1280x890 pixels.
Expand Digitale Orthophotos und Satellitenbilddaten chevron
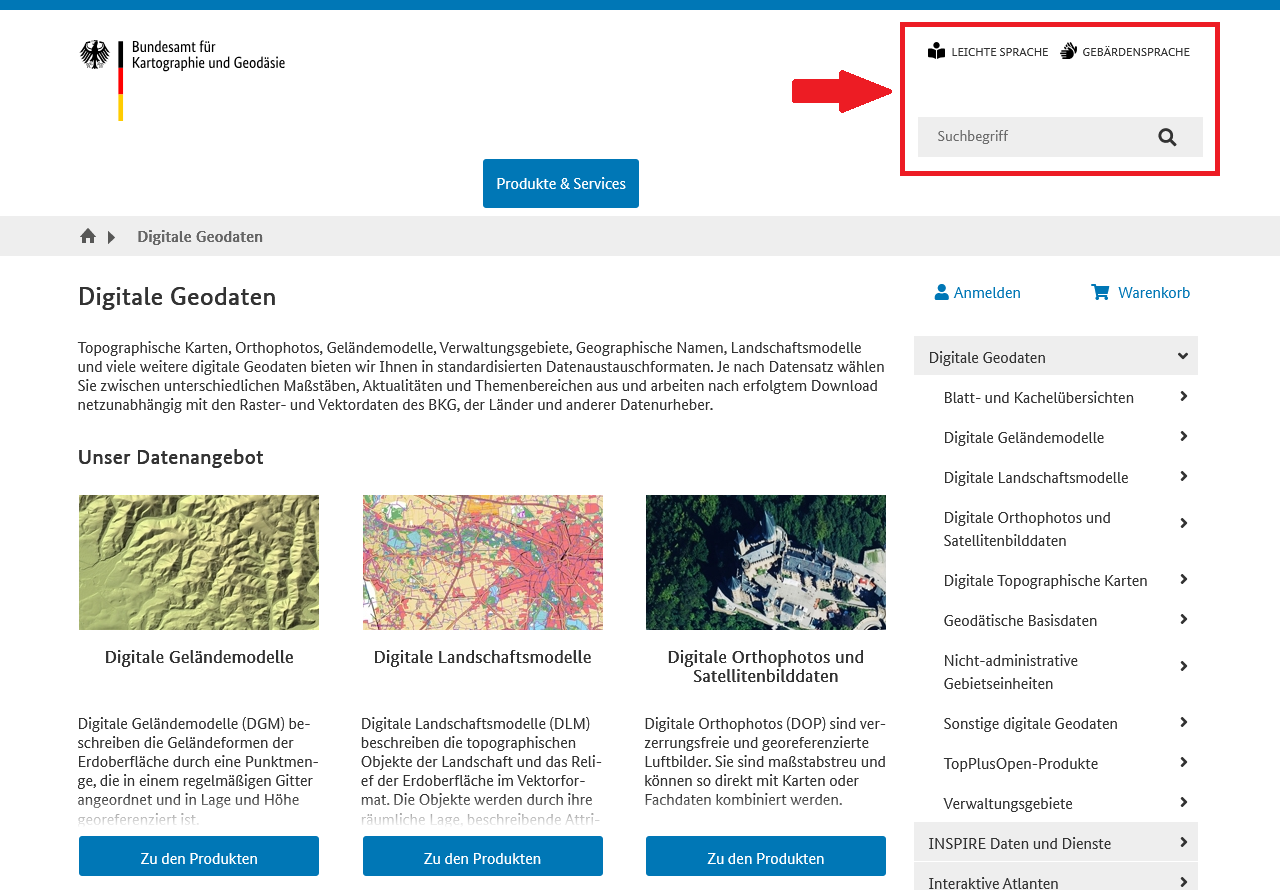tap(1183, 523)
